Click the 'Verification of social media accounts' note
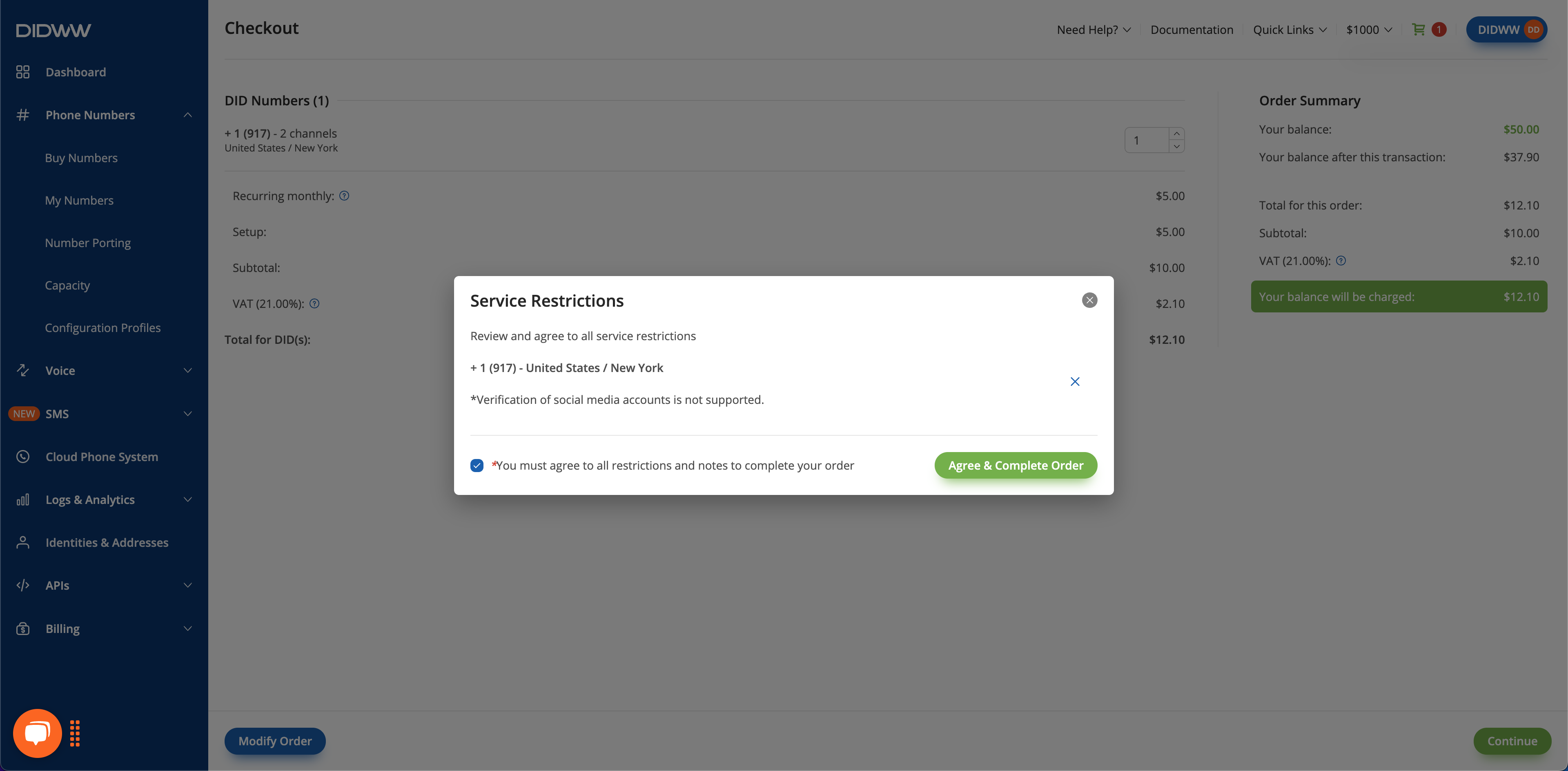 617,399
